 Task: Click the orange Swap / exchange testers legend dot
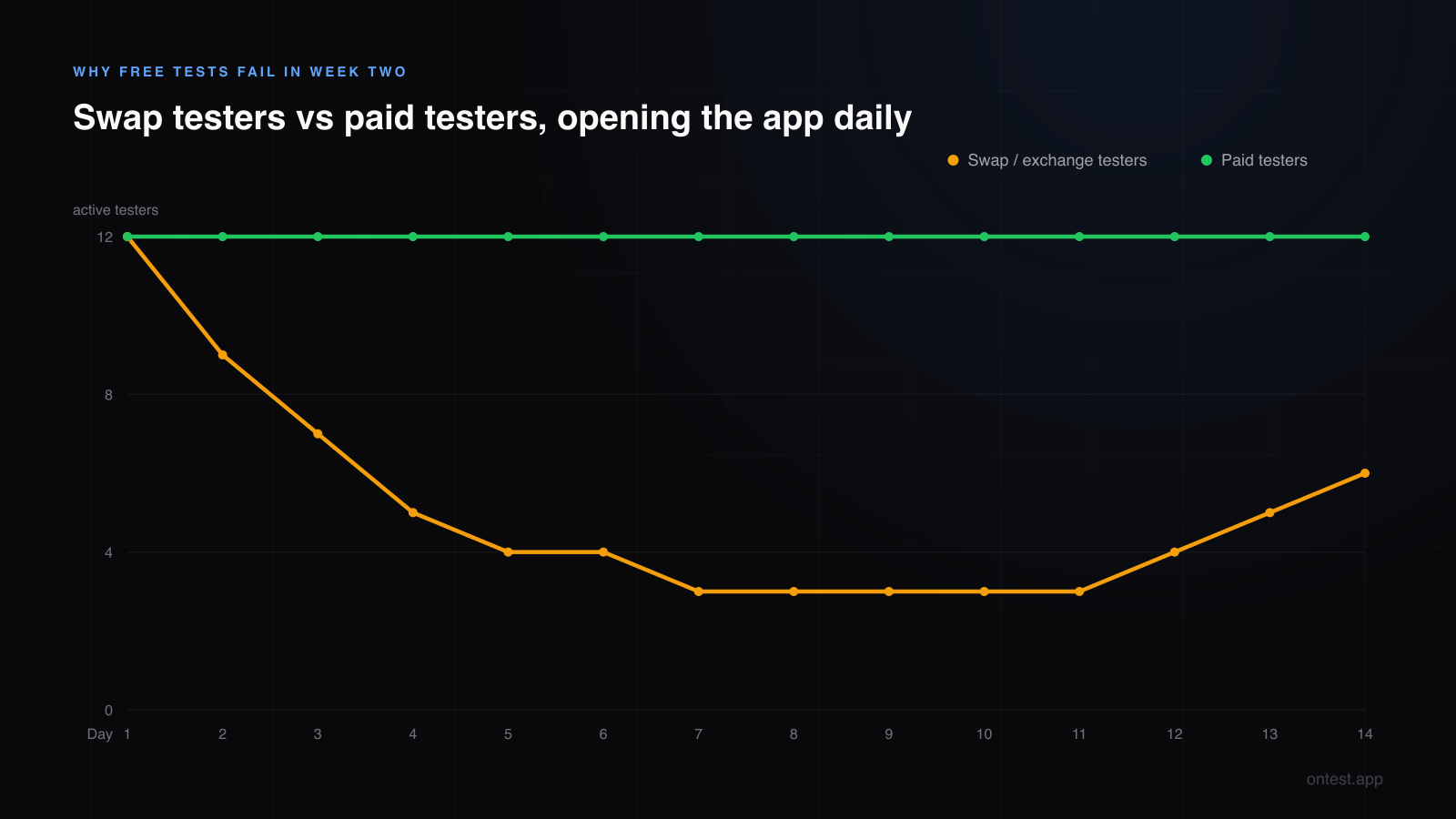[x=953, y=160]
